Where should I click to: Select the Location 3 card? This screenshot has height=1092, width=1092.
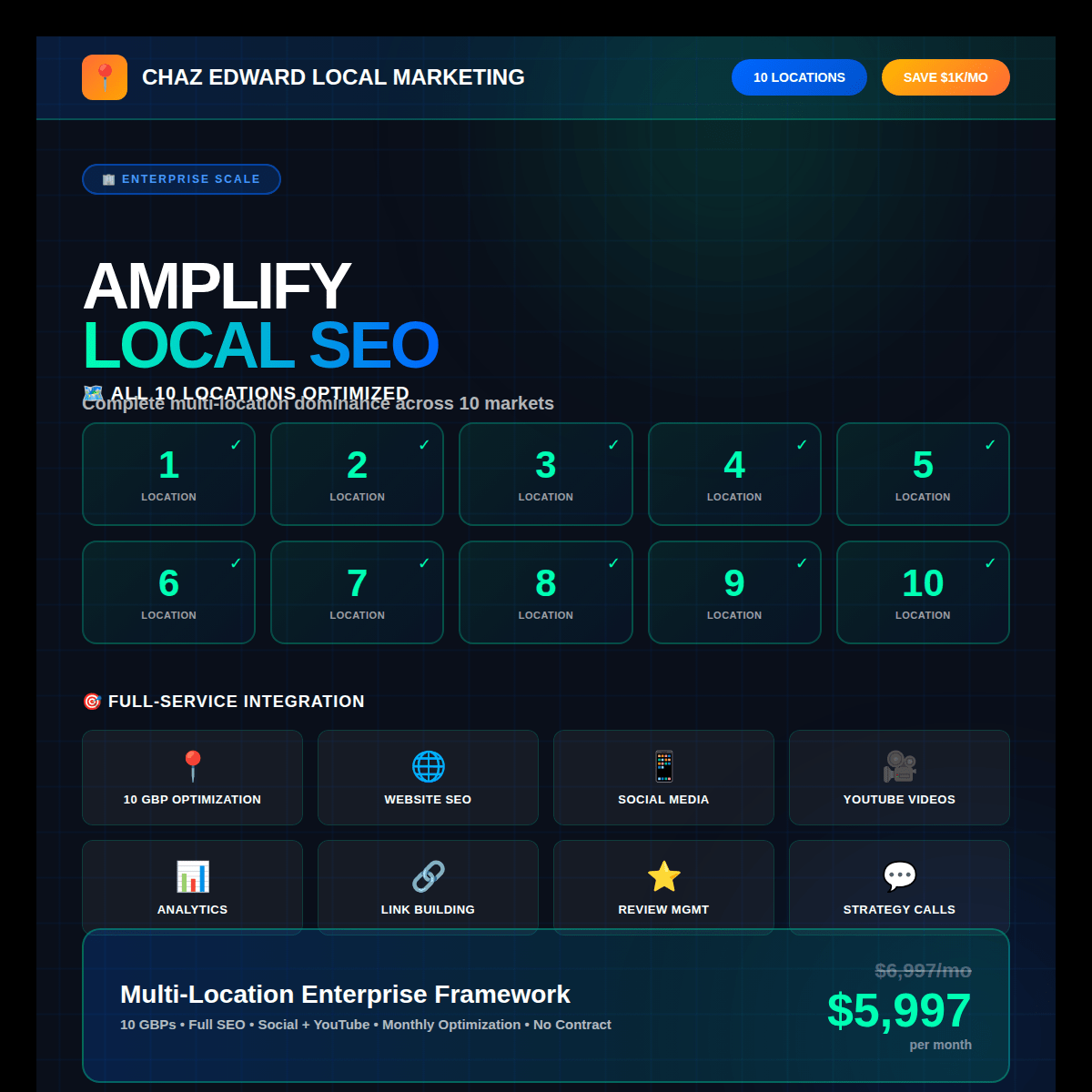(546, 474)
